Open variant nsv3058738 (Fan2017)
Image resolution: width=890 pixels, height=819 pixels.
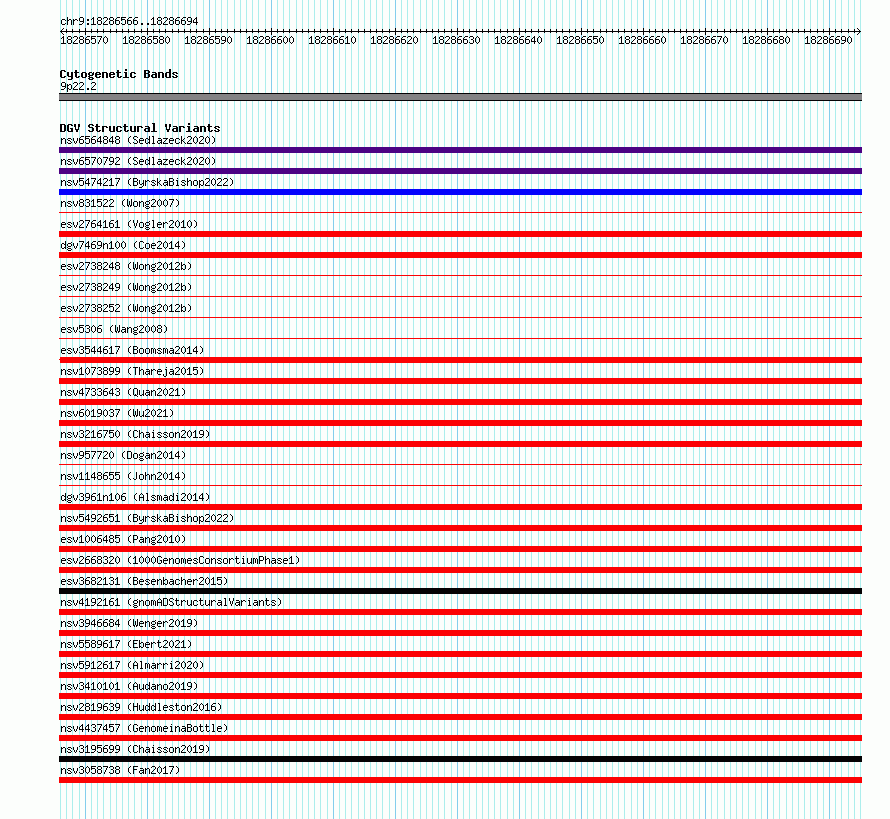coord(120,770)
